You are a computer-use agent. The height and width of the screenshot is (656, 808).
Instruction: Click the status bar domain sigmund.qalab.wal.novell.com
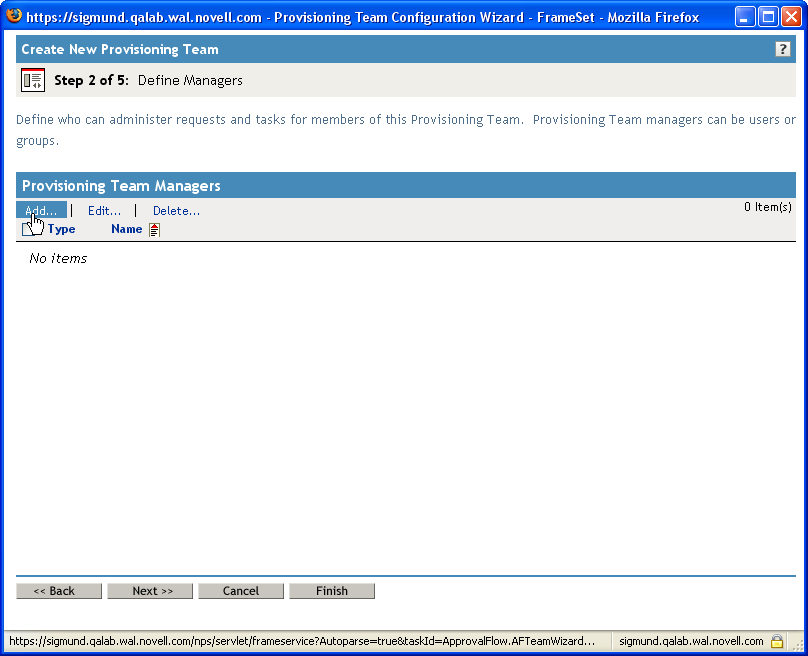point(691,641)
